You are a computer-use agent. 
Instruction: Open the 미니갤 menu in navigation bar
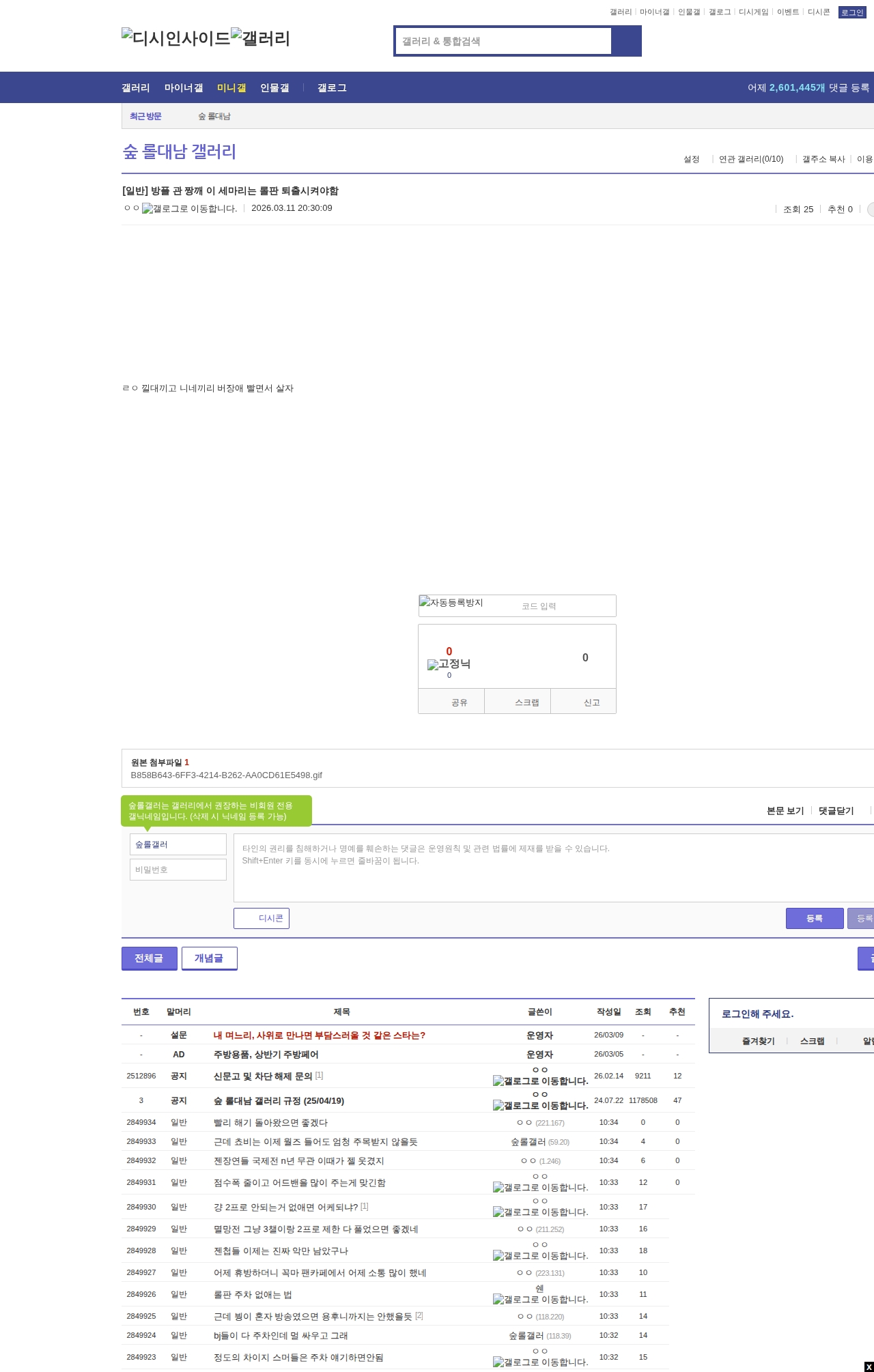[x=231, y=88]
